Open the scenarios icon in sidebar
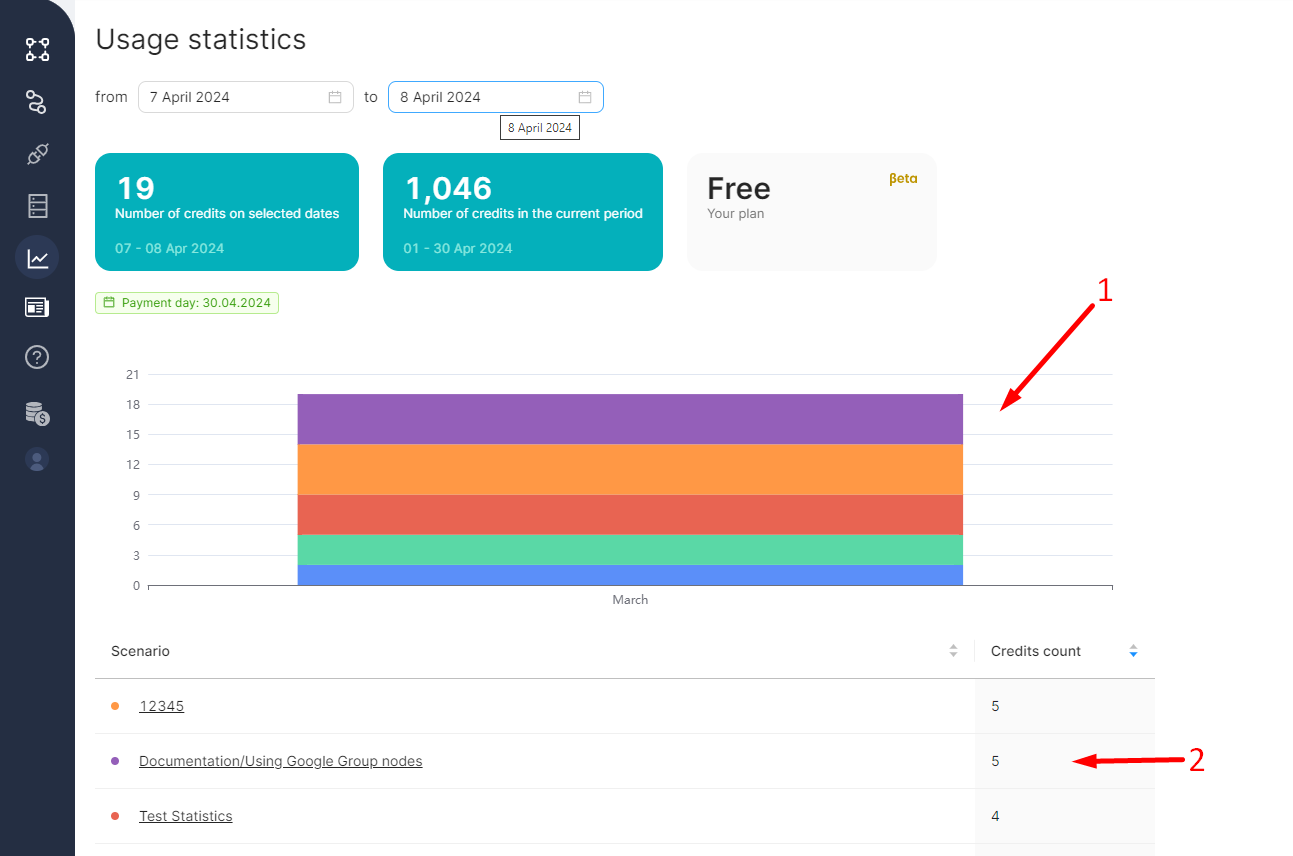 click(x=37, y=50)
